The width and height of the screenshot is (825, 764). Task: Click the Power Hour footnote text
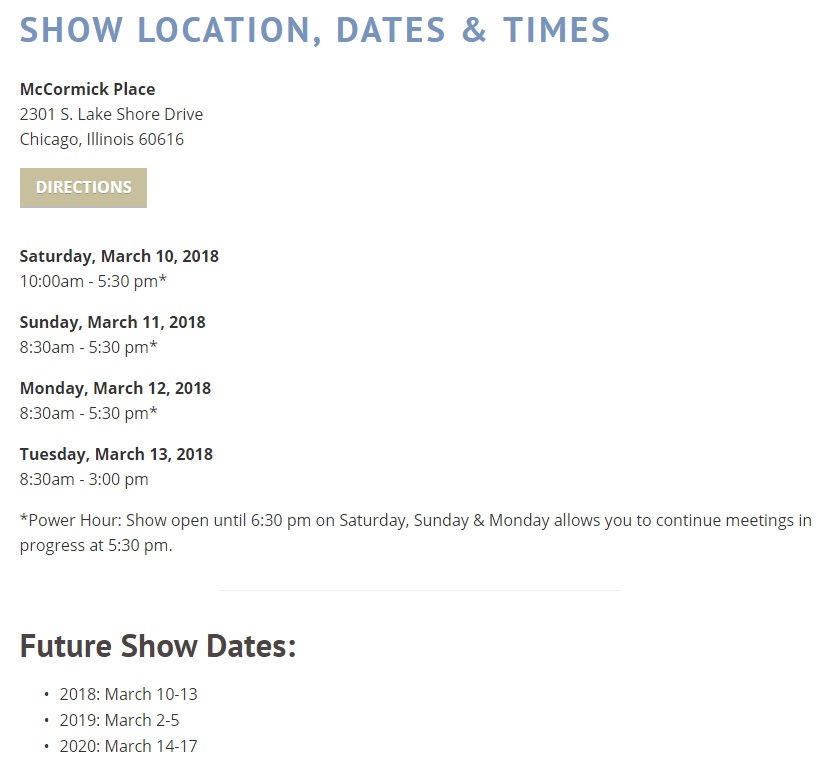point(416,520)
